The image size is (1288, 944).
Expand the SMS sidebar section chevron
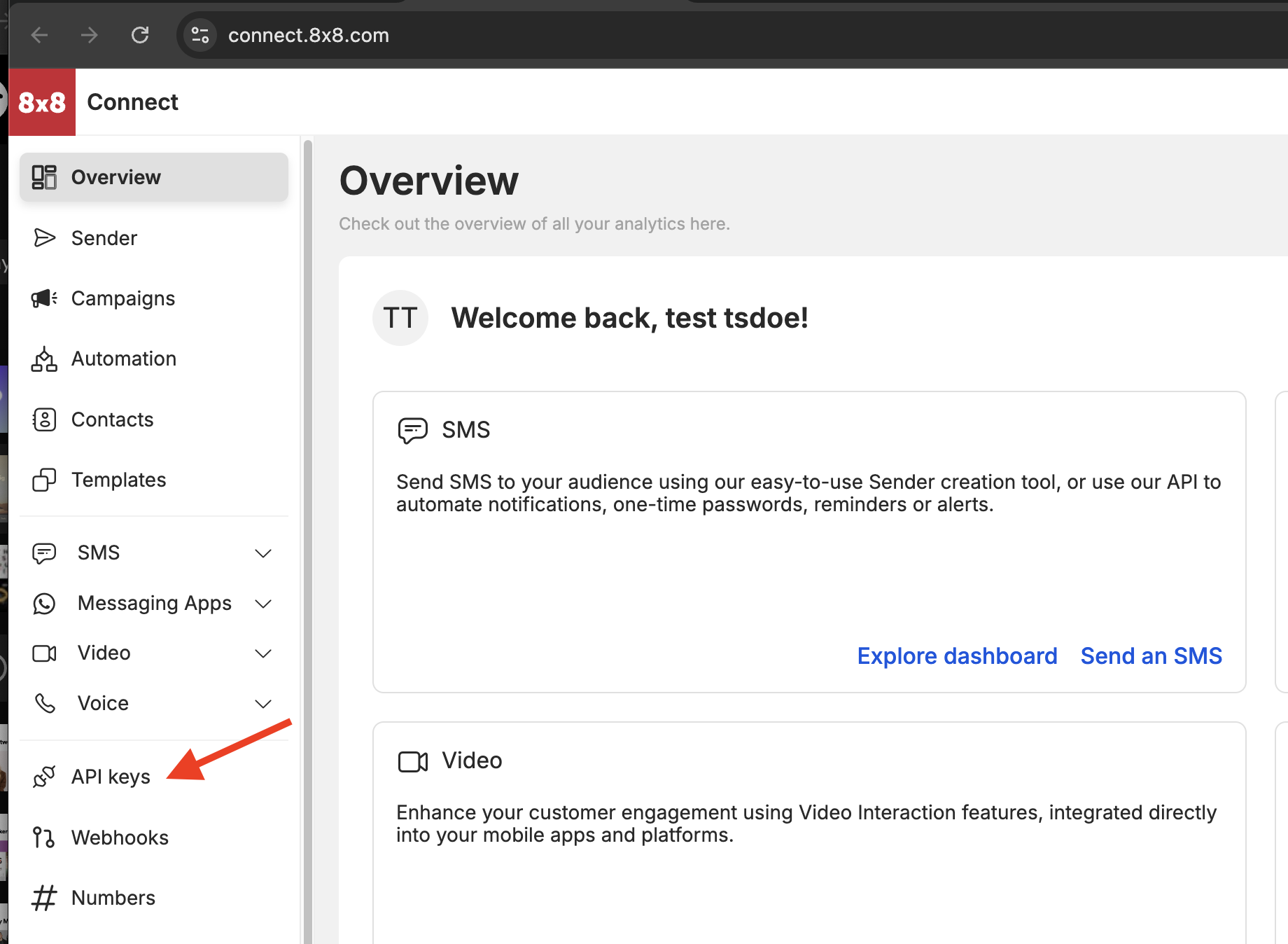(263, 553)
